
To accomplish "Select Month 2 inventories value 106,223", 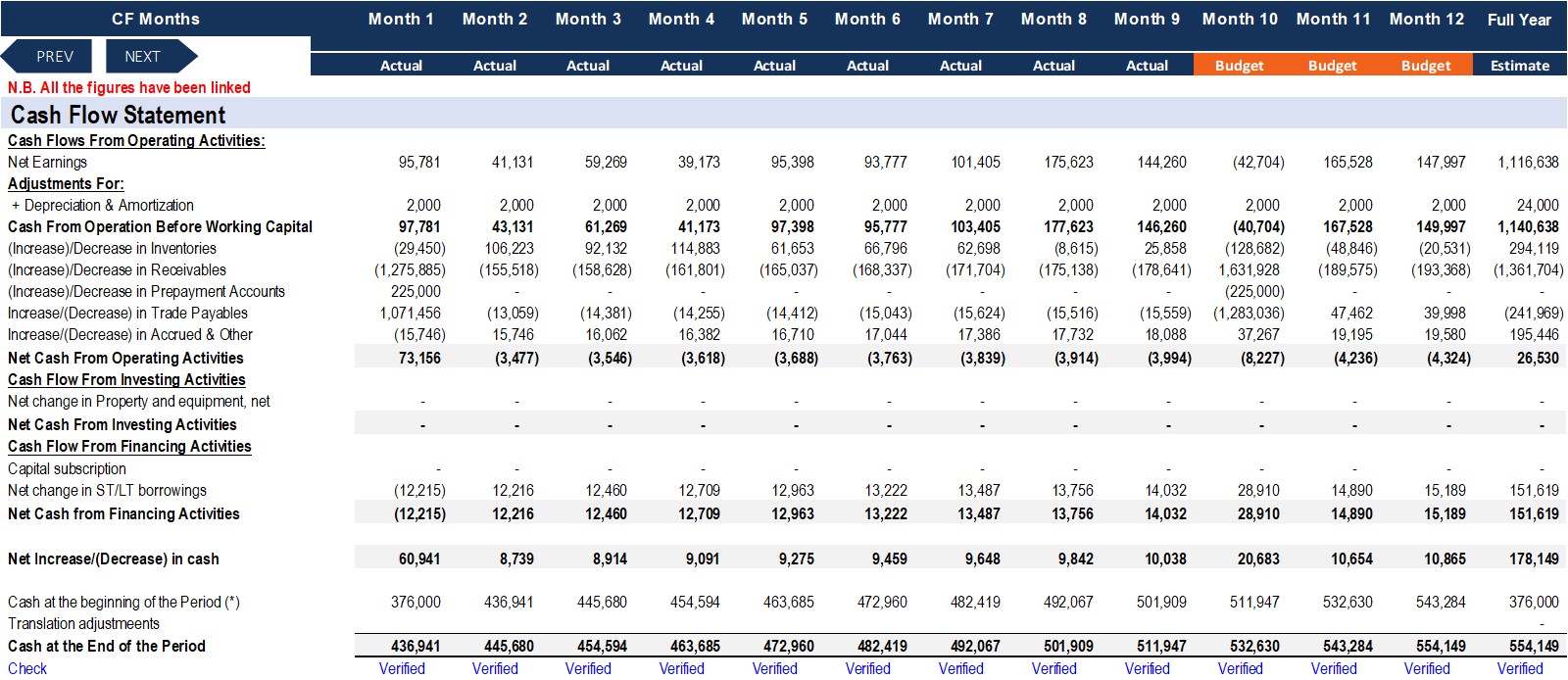I will 509,248.
